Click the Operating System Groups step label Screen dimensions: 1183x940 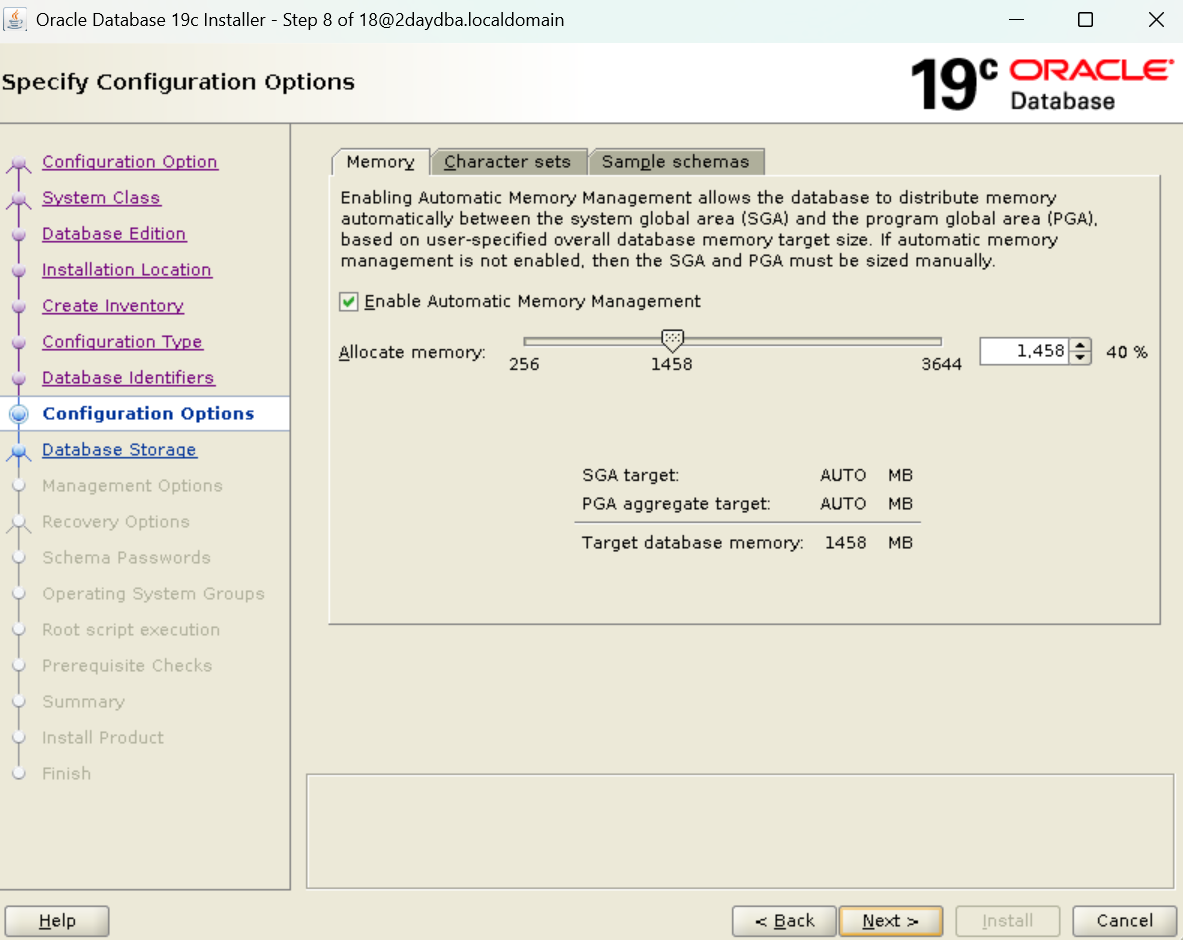[x=153, y=594]
